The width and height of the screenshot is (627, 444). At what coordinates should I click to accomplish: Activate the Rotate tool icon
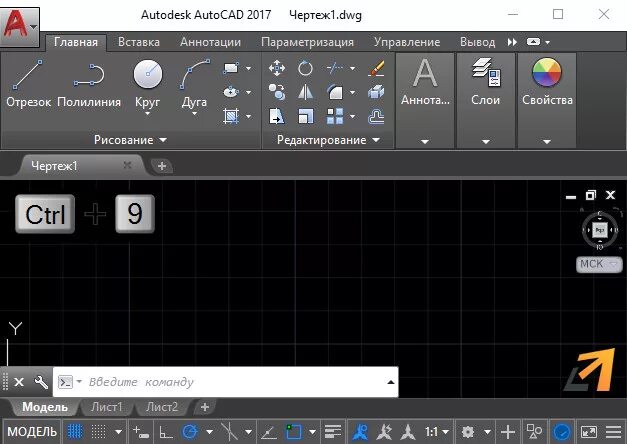click(306, 68)
